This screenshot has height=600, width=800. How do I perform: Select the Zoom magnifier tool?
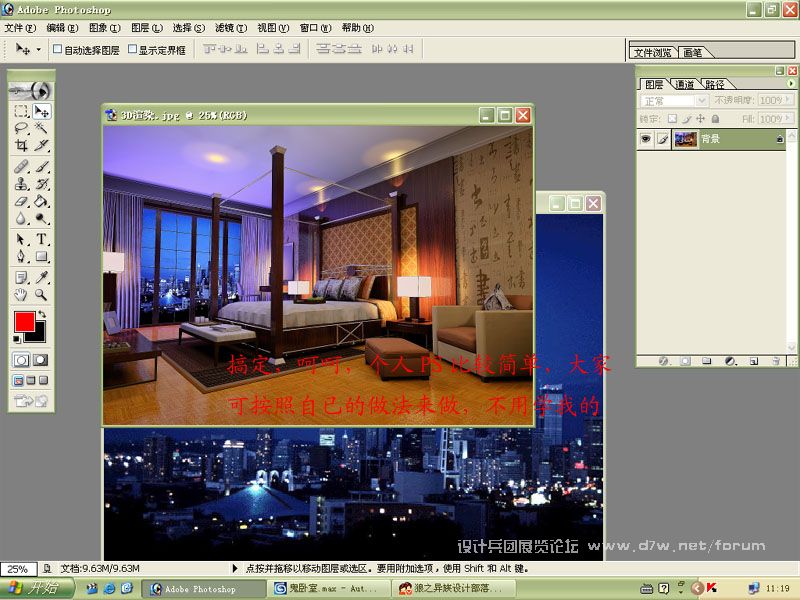(42, 295)
